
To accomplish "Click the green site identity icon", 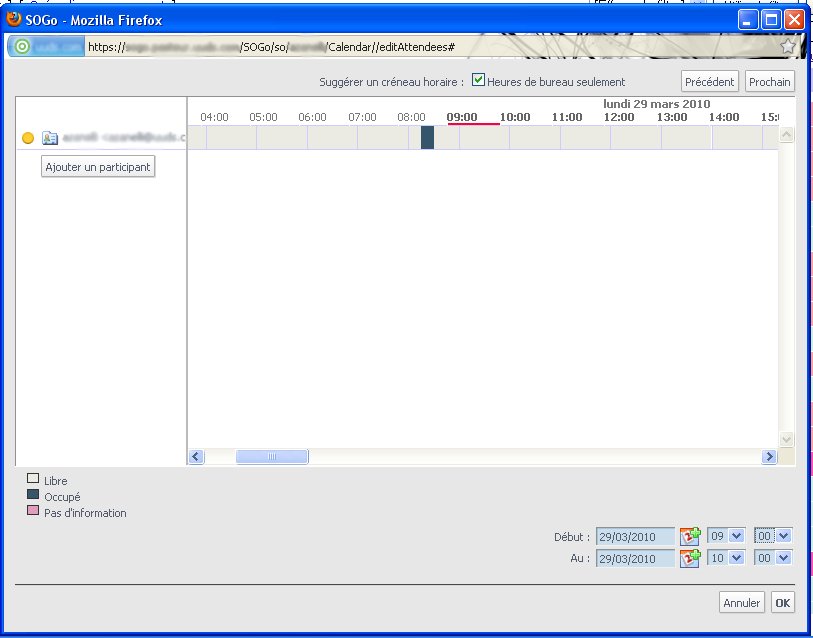I will (22, 46).
